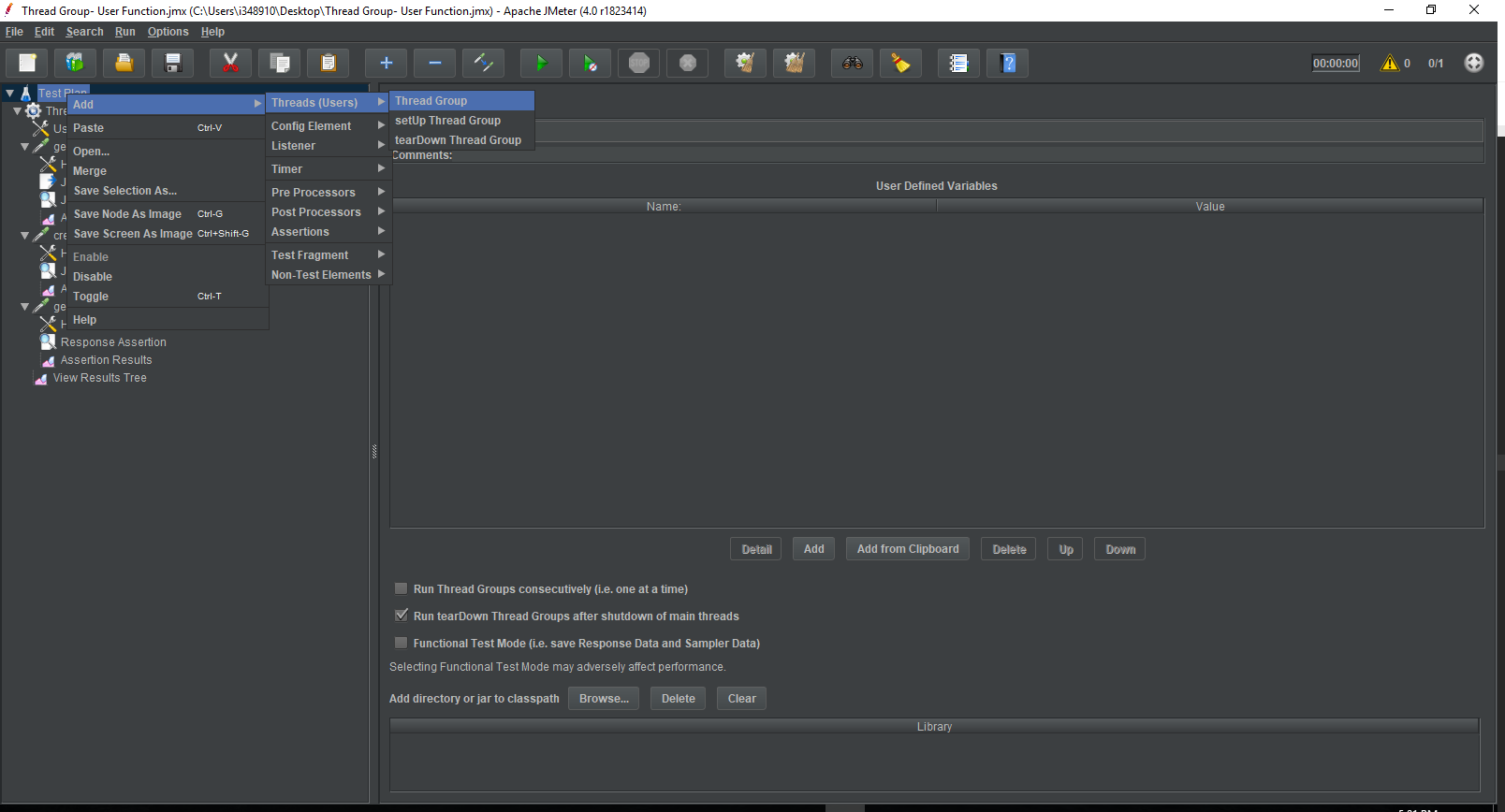1505x812 pixels.
Task: Select the Assertion Results tree node
Action: (x=106, y=360)
